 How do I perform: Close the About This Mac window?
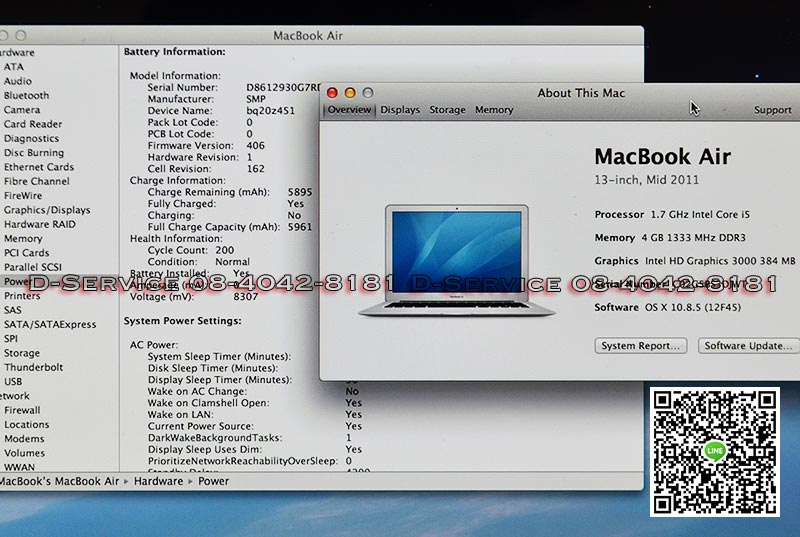tap(332, 93)
